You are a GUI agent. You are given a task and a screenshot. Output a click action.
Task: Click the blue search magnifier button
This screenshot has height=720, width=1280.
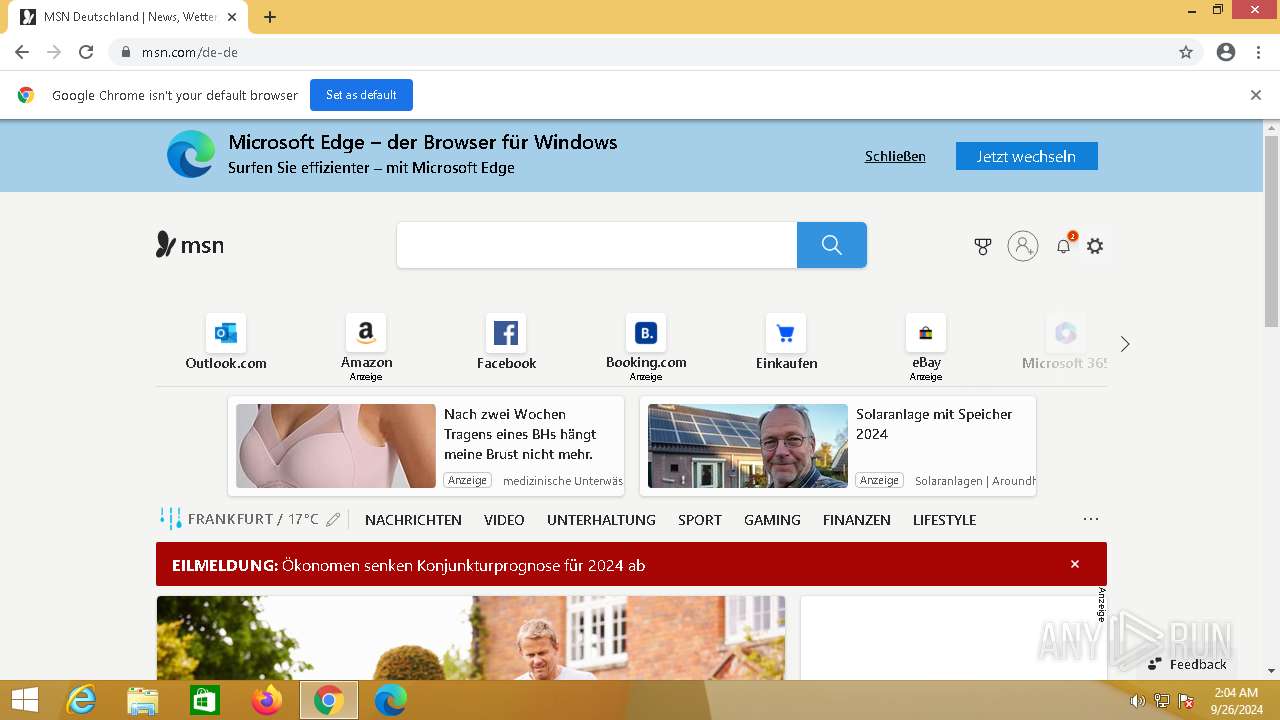point(831,245)
